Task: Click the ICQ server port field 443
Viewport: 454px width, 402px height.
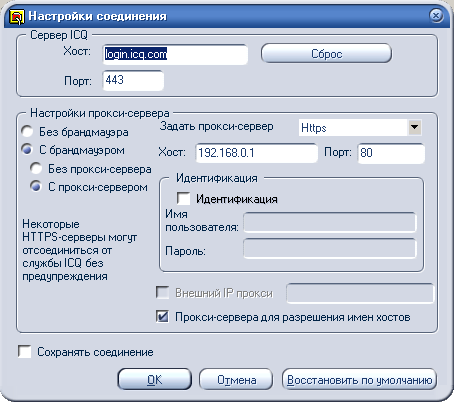Action: pyautogui.click(x=133, y=80)
